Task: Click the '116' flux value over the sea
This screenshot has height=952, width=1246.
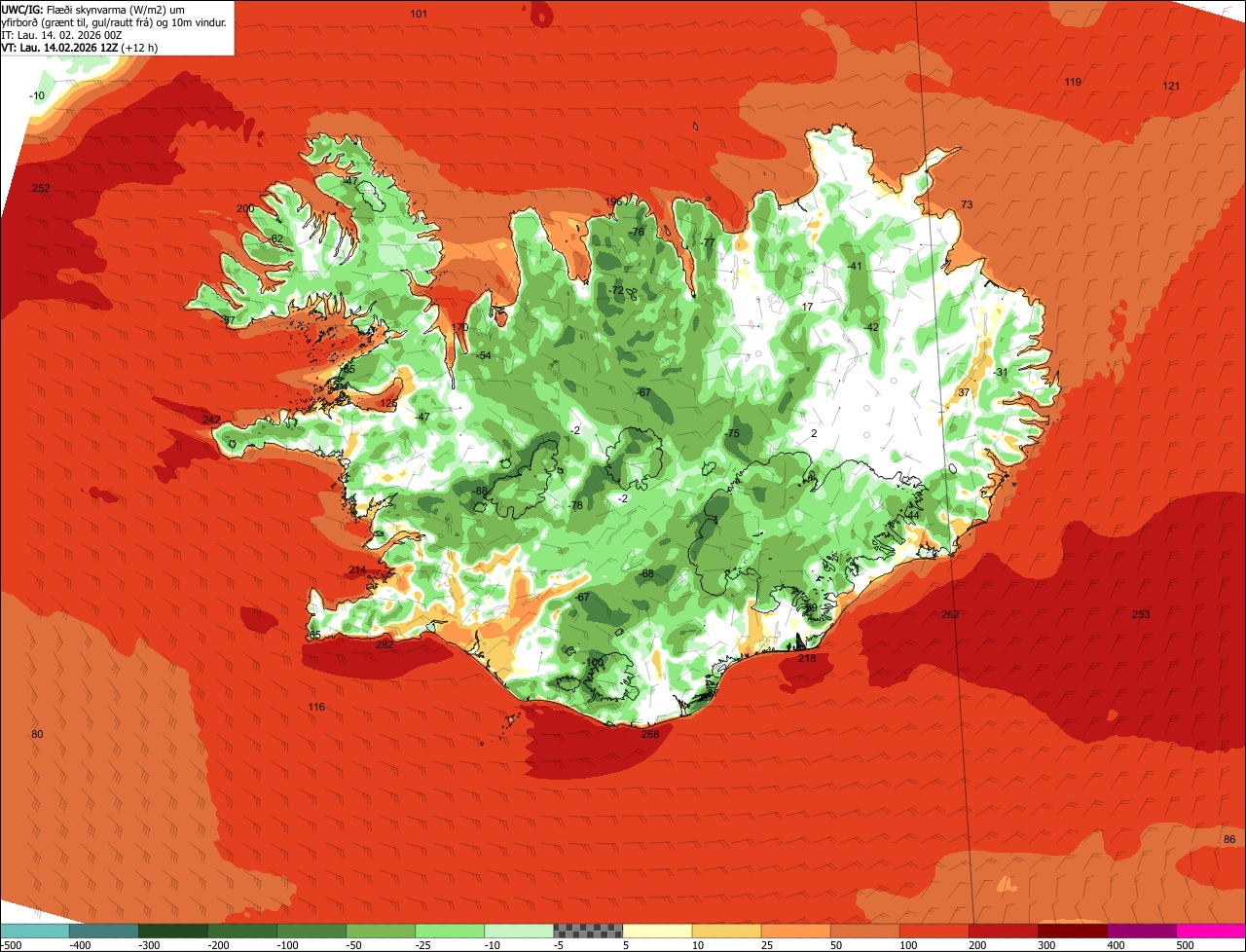Action: pyautogui.click(x=316, y=707)
